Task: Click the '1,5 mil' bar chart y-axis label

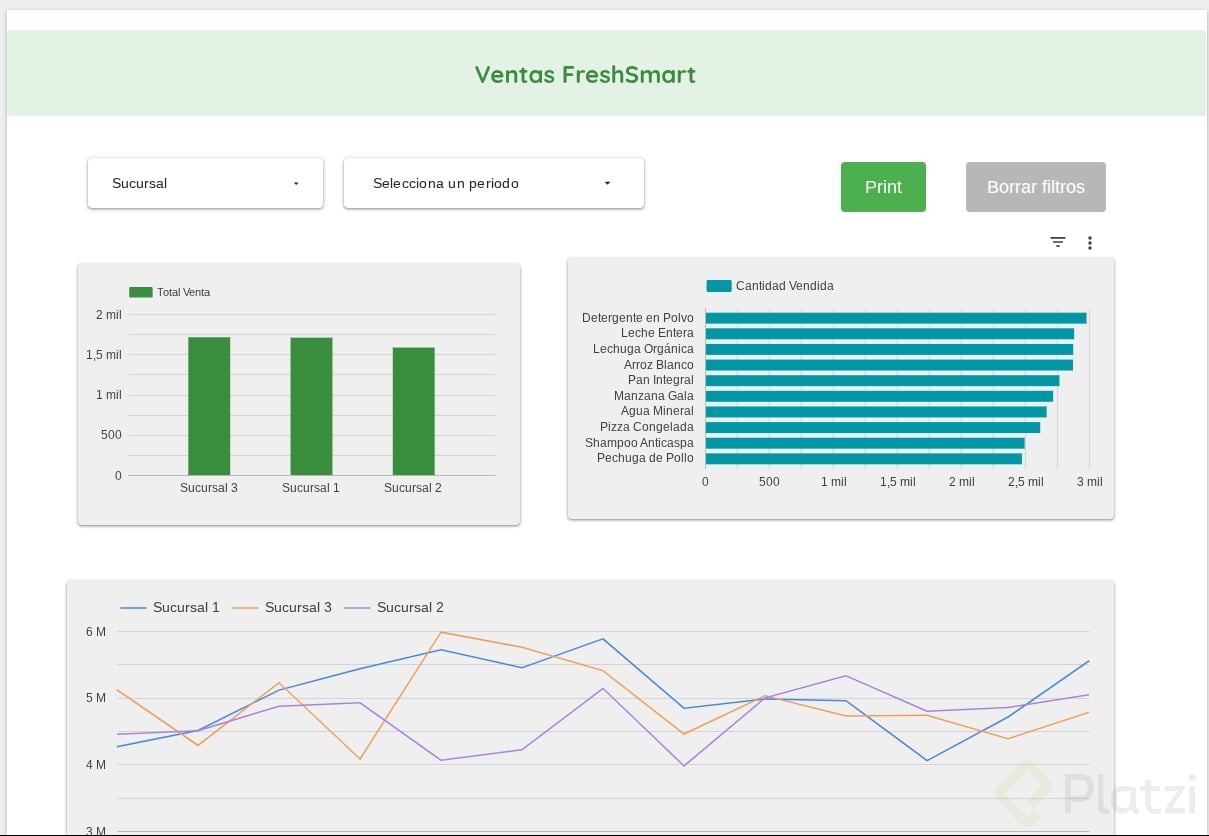Action: pos(104,355)
